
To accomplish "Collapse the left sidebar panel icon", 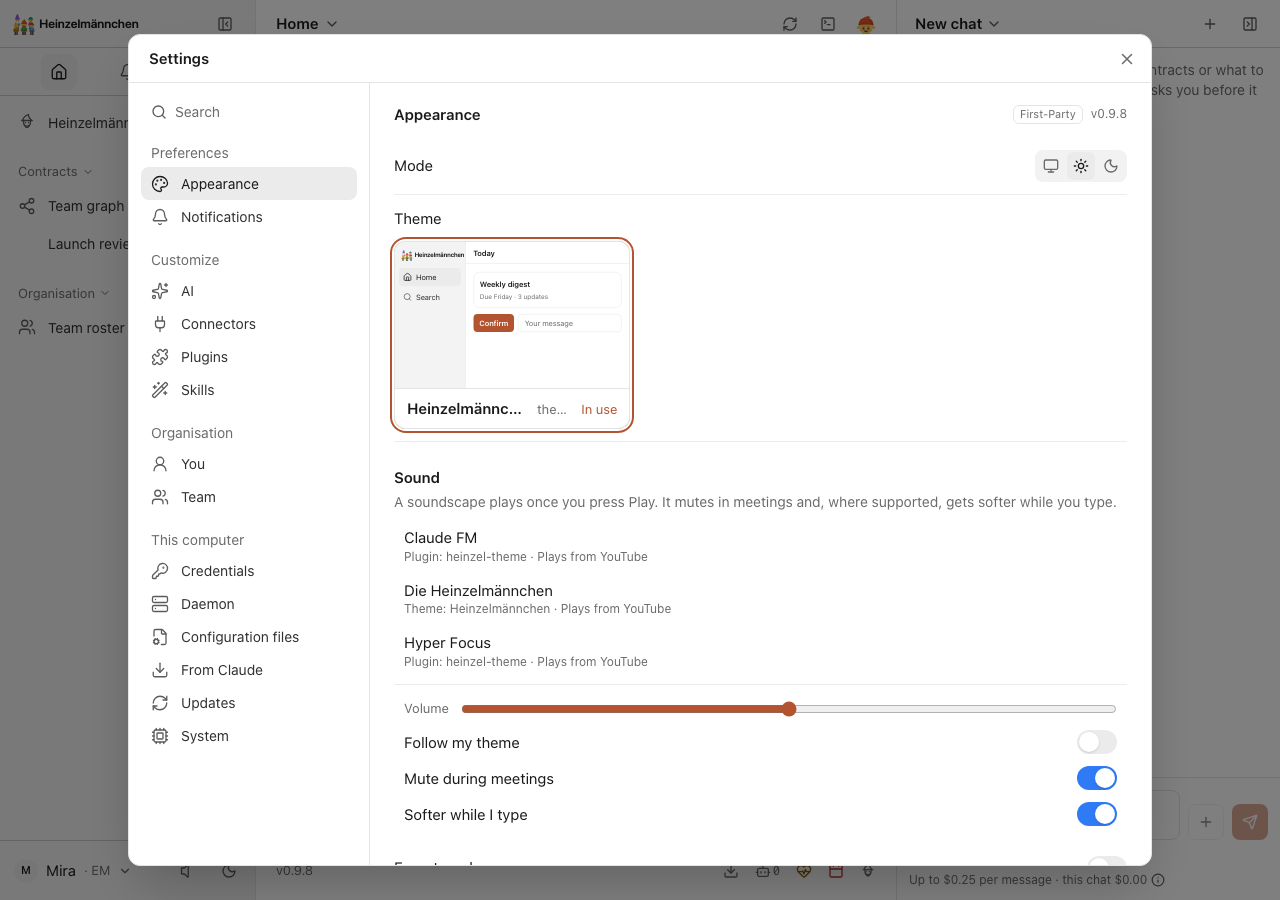I will tap(225, 24).
